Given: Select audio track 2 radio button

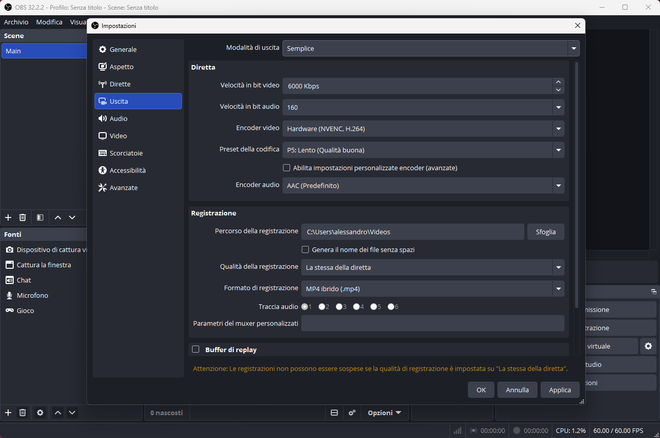Looking at the screenshot, I should pos(322,307).
